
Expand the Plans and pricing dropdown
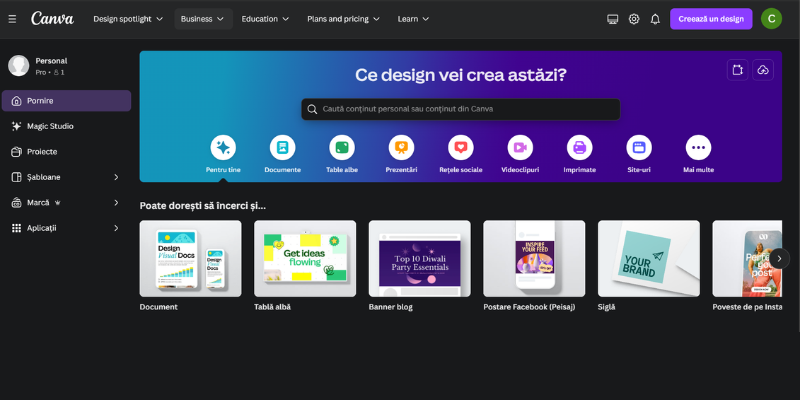(x=343, y=19)
